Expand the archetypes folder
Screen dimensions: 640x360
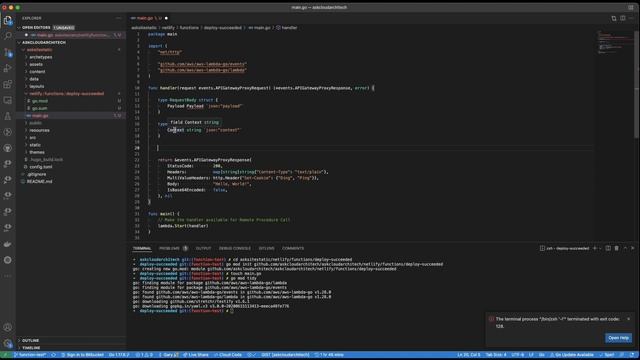click(x=40, y=57)
